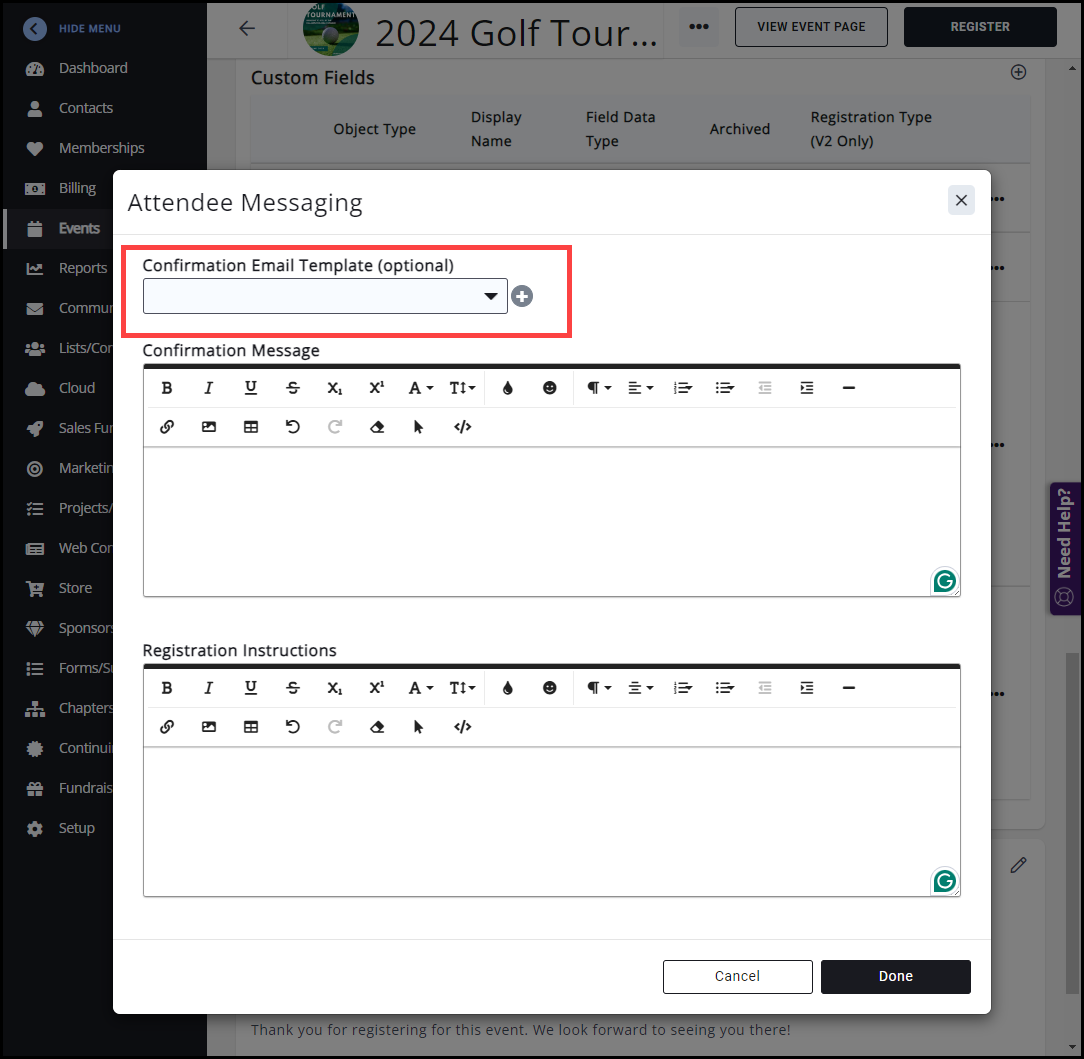Screen dimensions: 1084x1059
Task: Click Bold icon in Confirmation Message toolbar
Action: point(167,388)
